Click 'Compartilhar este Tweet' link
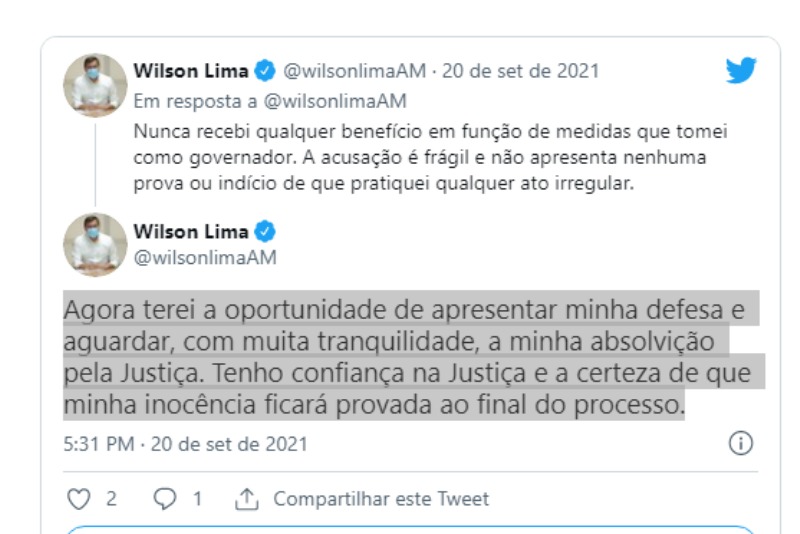800x534 pixels. pos(381,499)
